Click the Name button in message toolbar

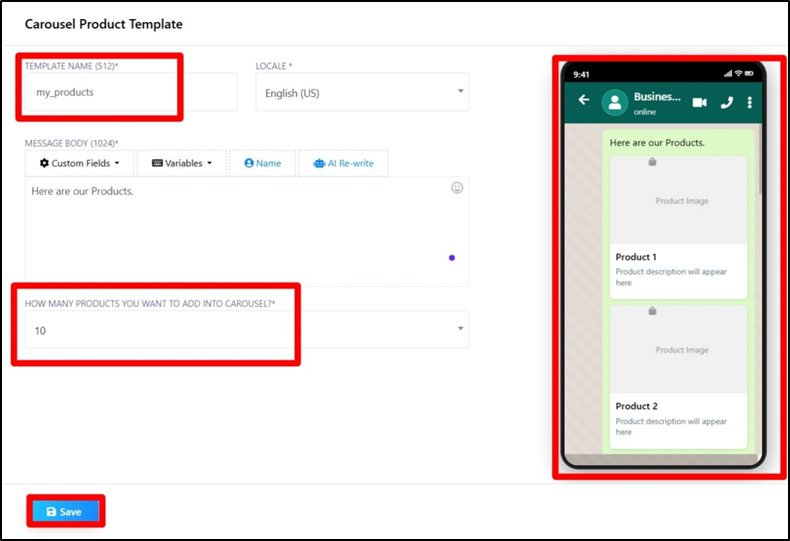(262, 163)
